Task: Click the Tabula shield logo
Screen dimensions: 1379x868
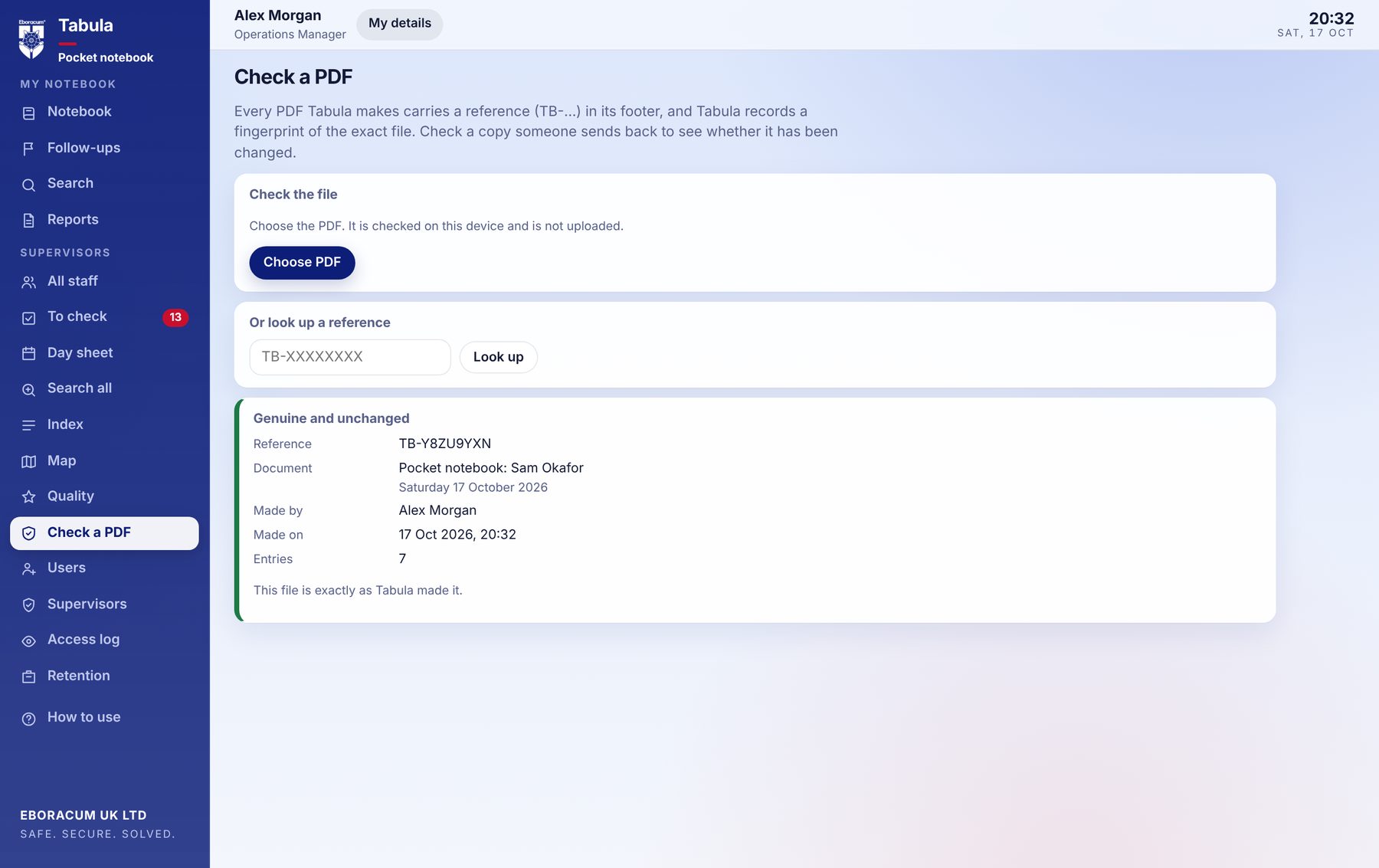Action: [x=31, y=39]
